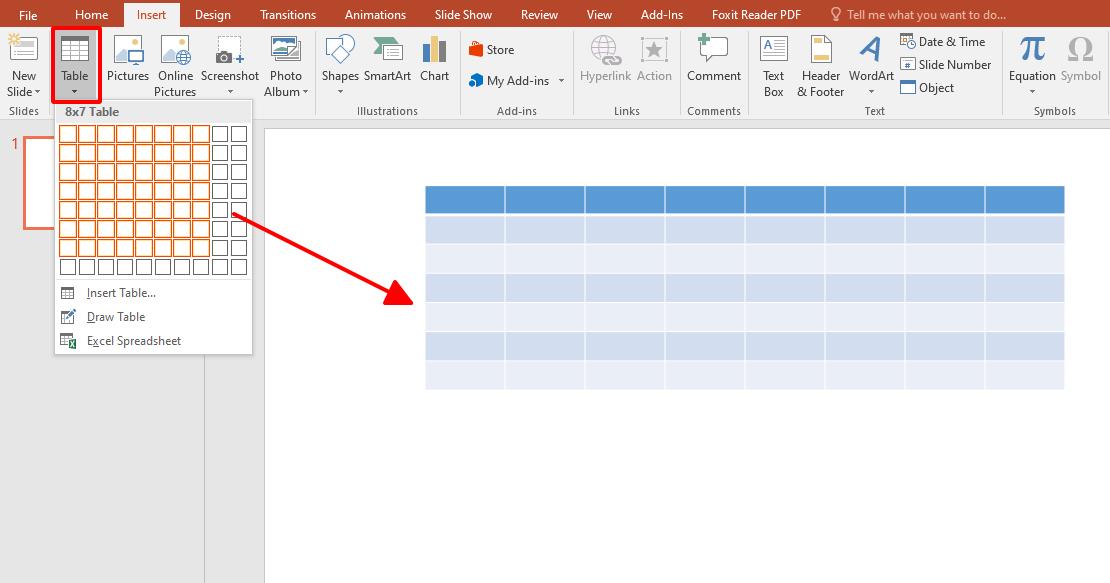
Task: Open the Equation tool
Action: pos(1030,60)
